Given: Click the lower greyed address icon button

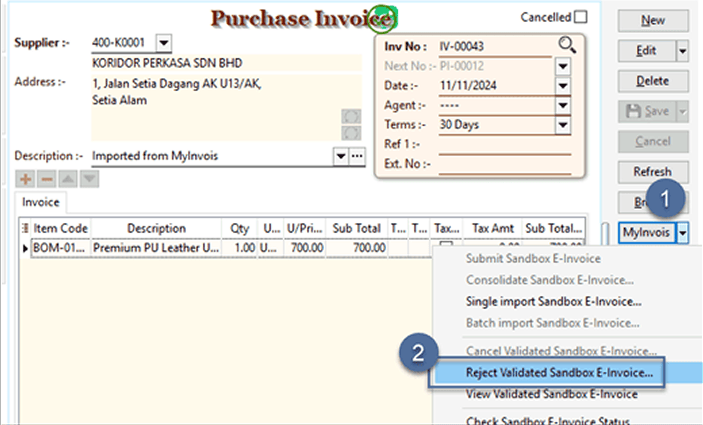Looking at the screenshot, I should (351, 133).
